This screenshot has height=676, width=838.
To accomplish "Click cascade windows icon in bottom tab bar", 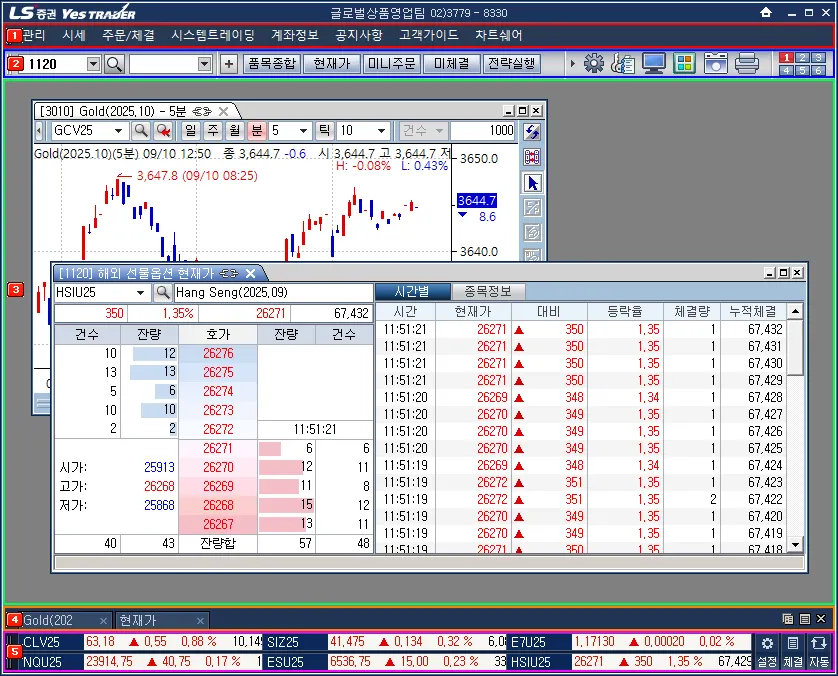I will 788,619.
